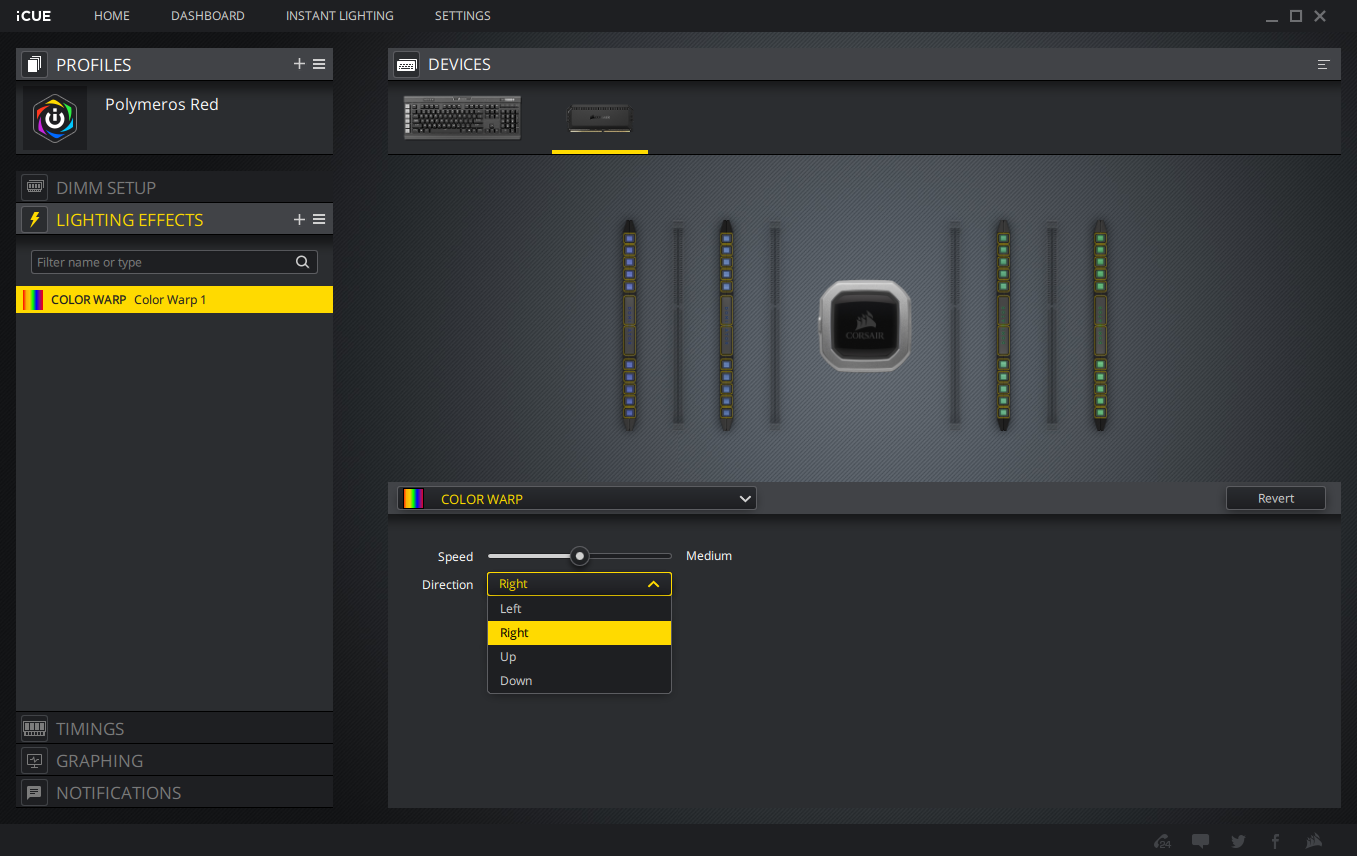
Task: Collapse the Direction dropdown showing Right
Action: click(x=579, y=584)
